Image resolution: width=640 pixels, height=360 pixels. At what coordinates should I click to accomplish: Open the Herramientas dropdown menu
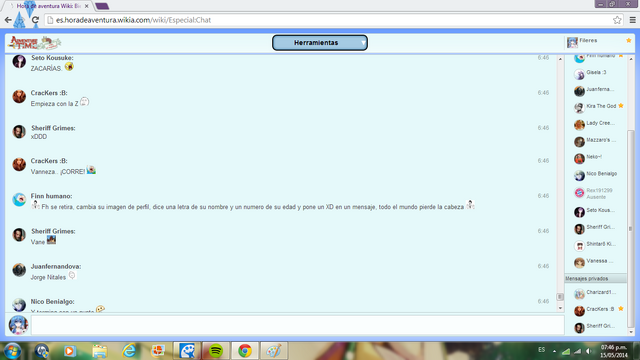[320, 42]
